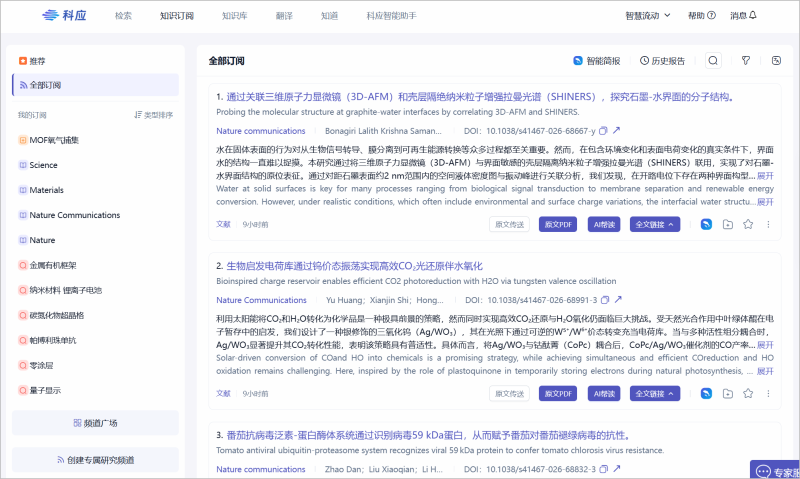The image size is (800, 479).
Task: Star the first article as favorite
Action: (747, 224)
